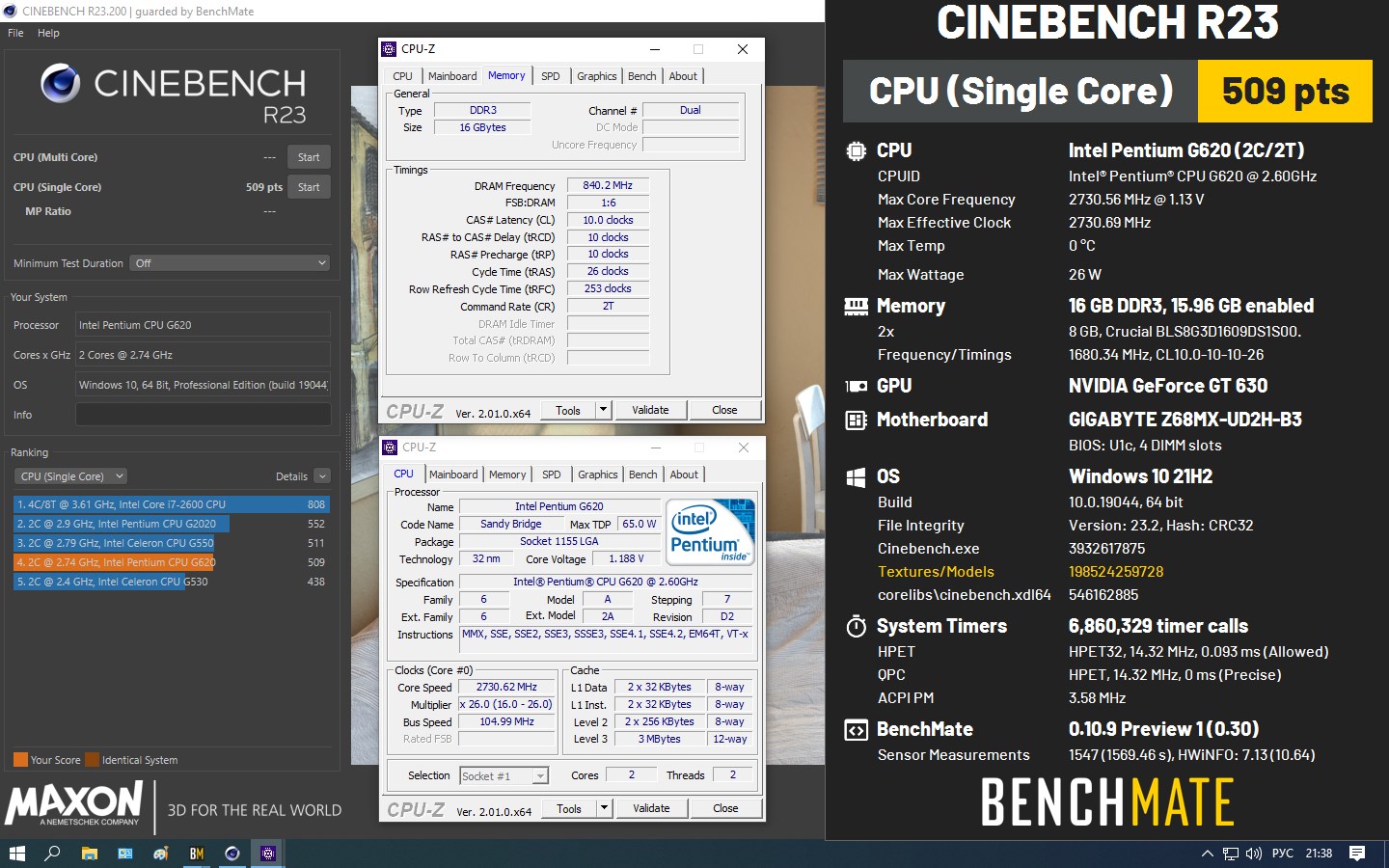Start the CPU Multi Core test
Screen dimensions: 1389x868
click(x=309, y=157)
